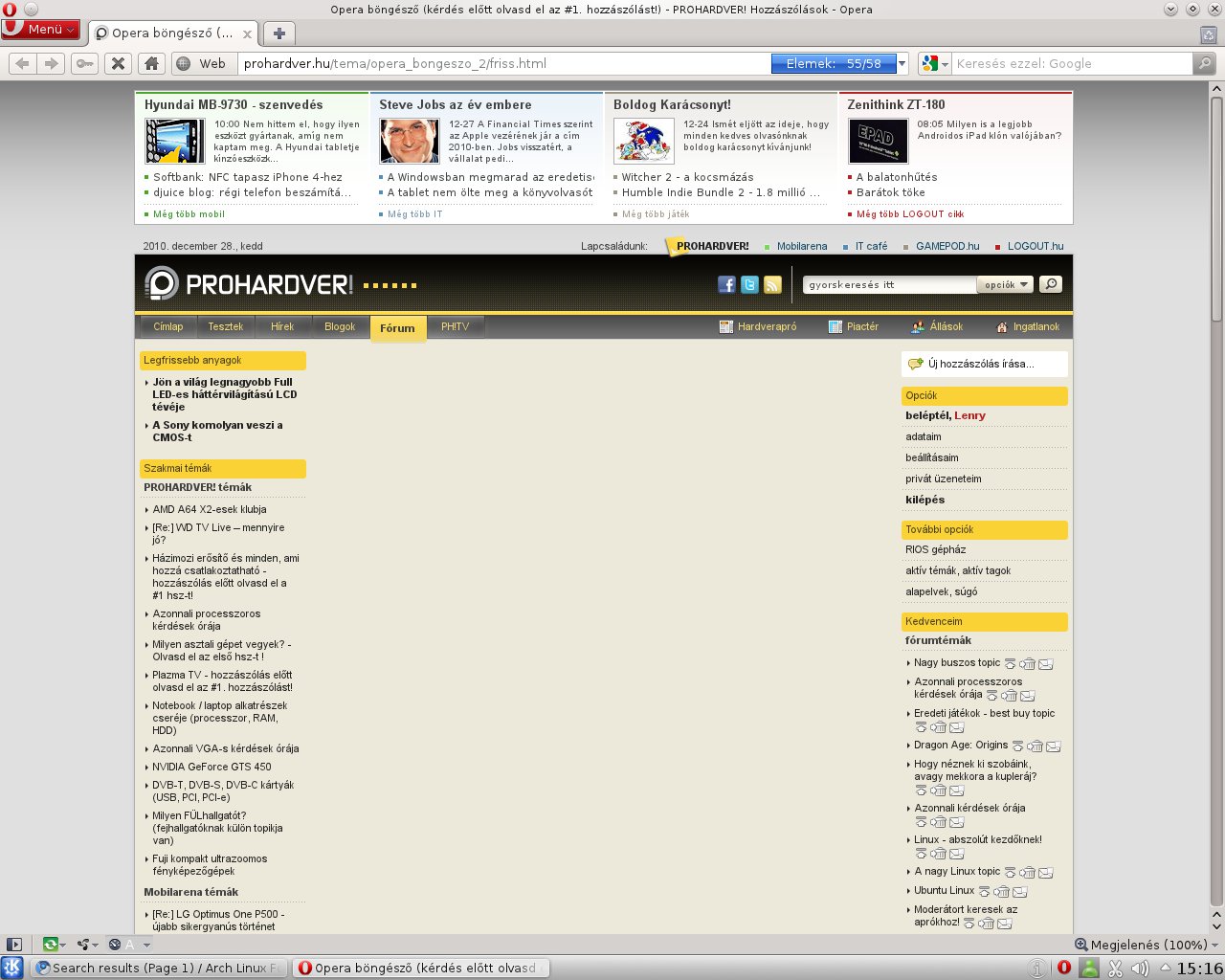Open Steve Jobs article thumbnail image
The image size is (1225, 980).
coord(410,141)
